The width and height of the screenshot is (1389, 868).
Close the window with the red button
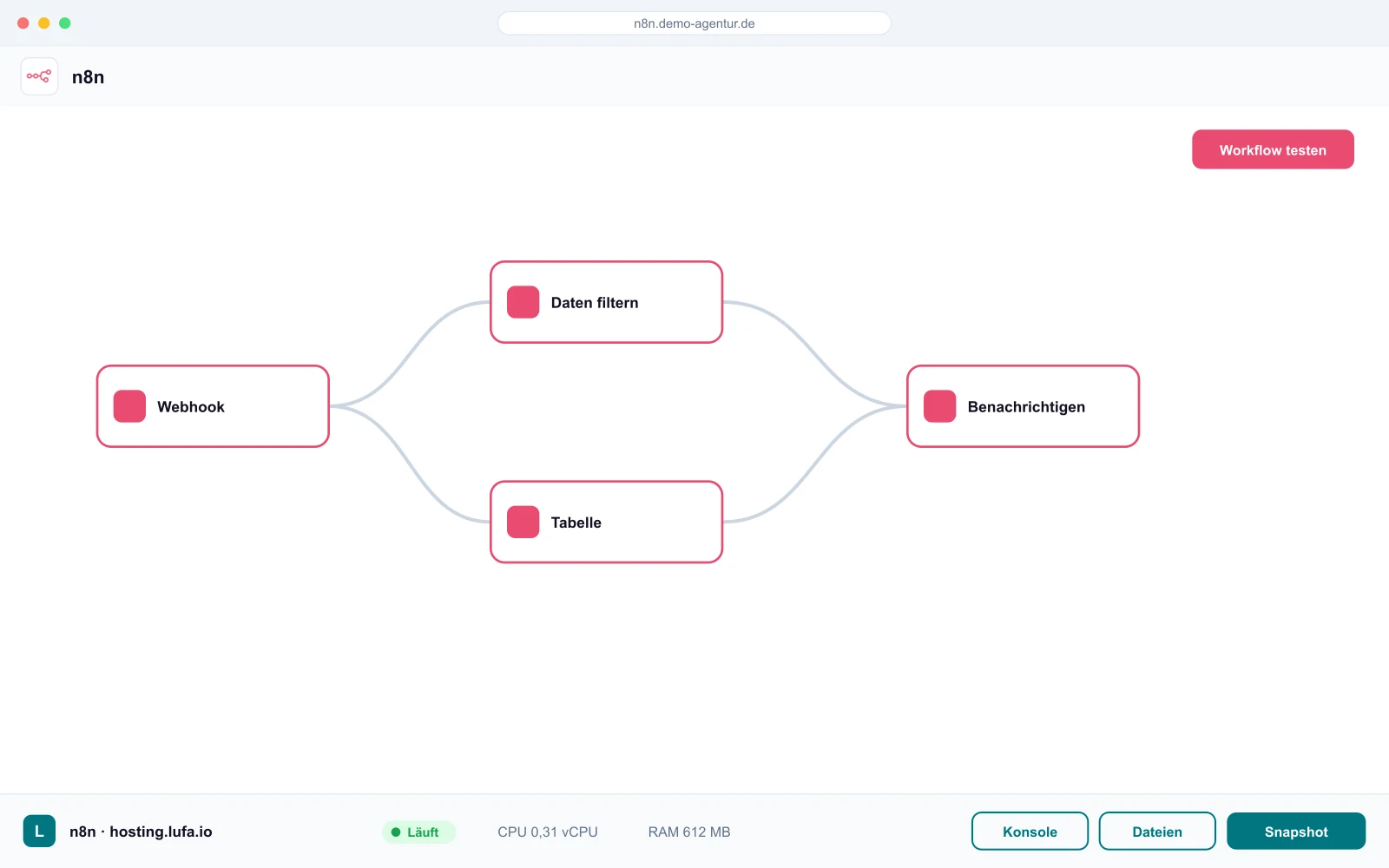coord(23,23)
